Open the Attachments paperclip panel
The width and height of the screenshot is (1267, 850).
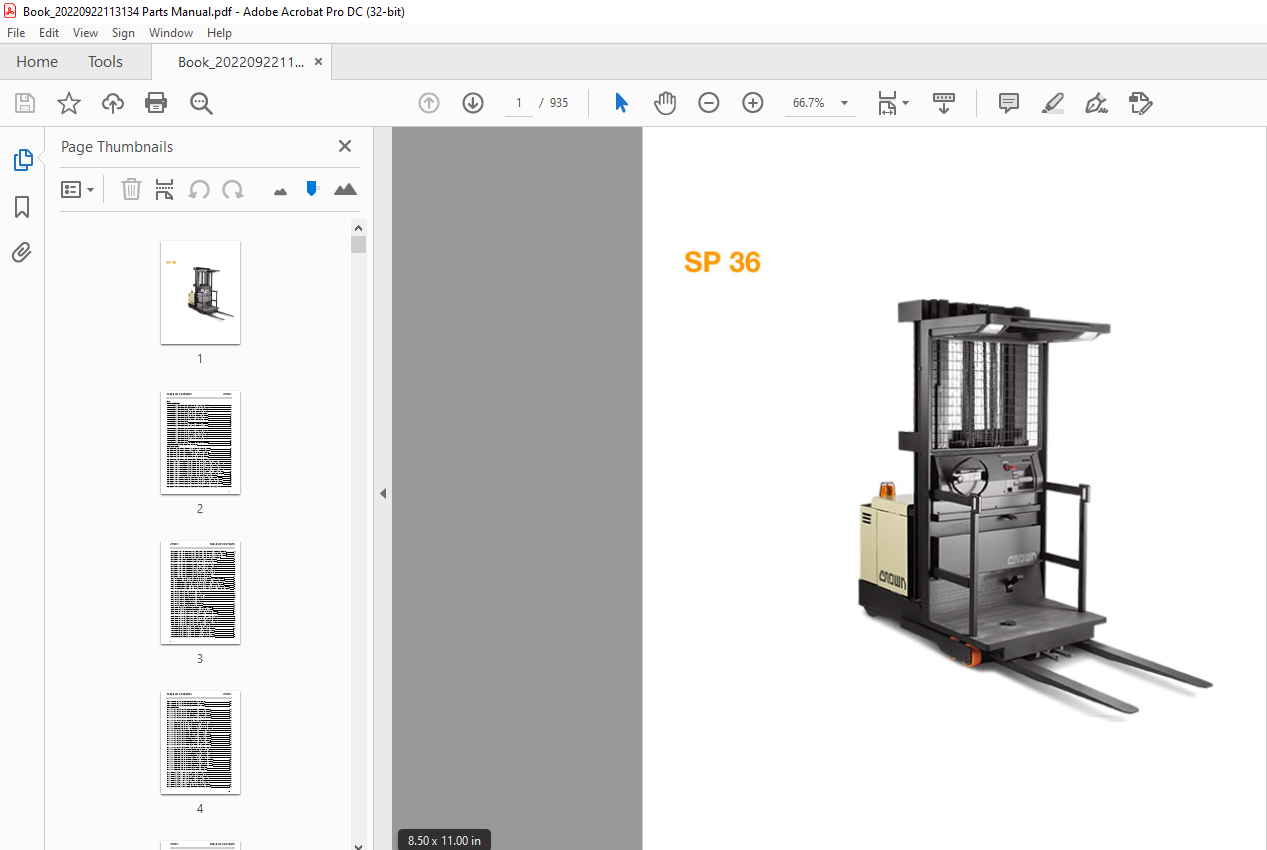[22, 253]
